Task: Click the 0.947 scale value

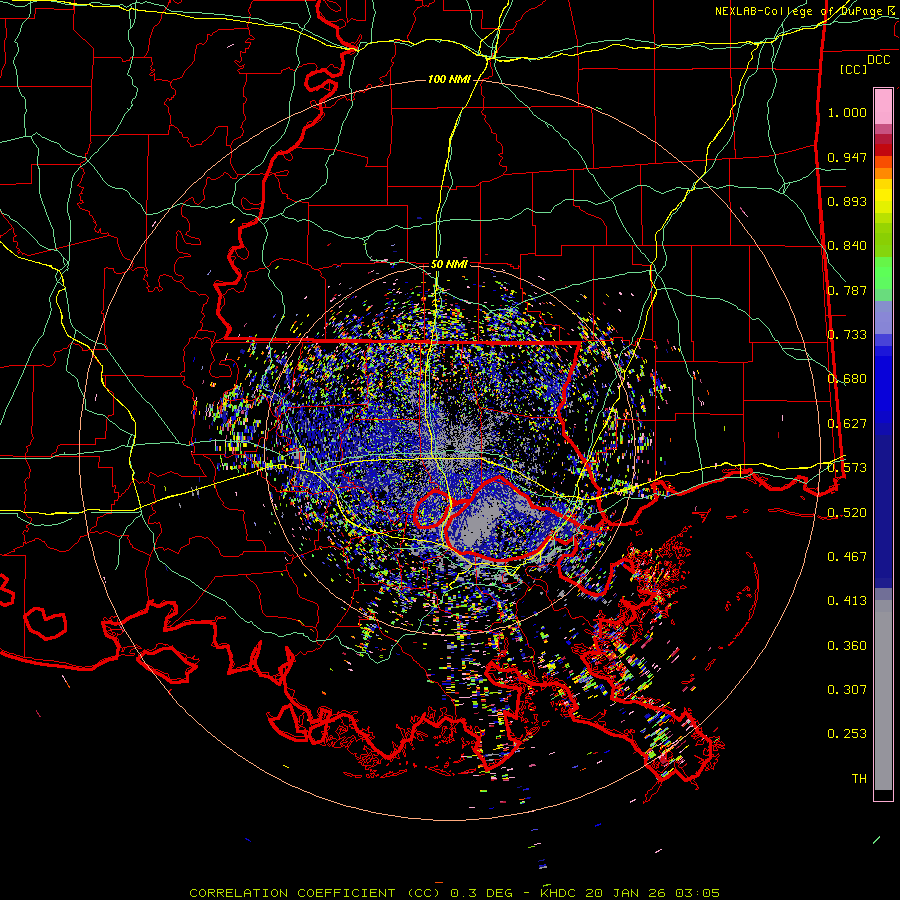Action: click(x=847, y=157)
